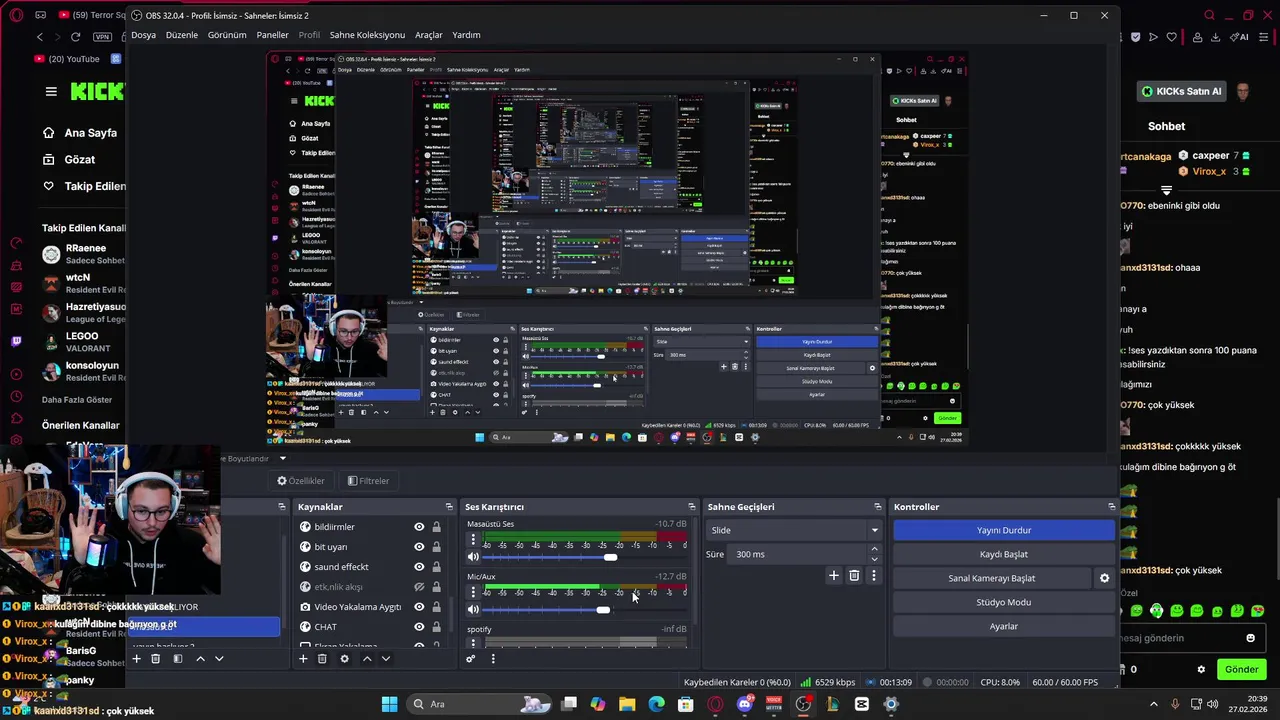Decrease transition duration with down arrow
This screenshot has height=720, width=1280.
click(874, 559)
